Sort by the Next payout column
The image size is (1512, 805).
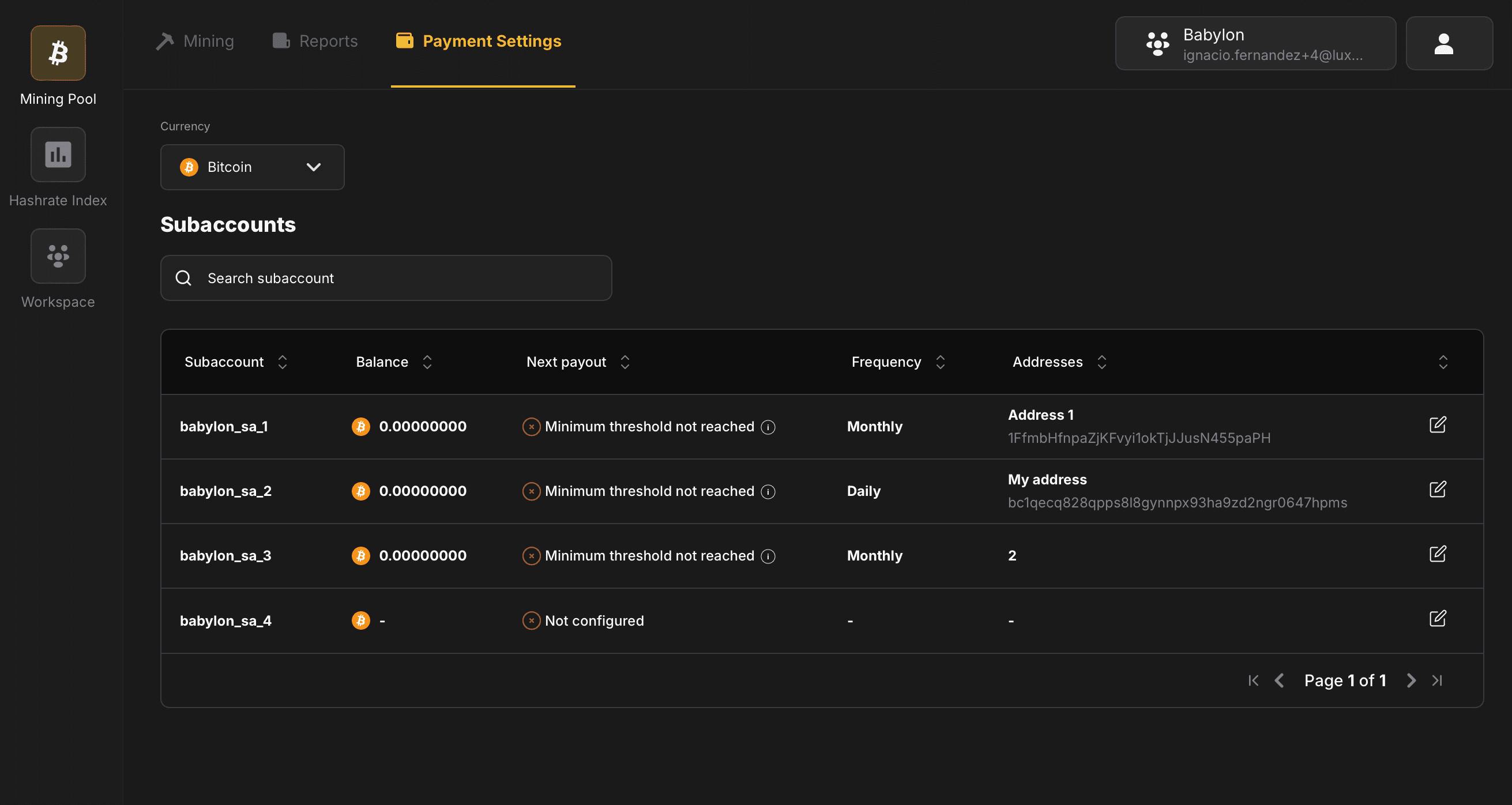pos(625,362)
